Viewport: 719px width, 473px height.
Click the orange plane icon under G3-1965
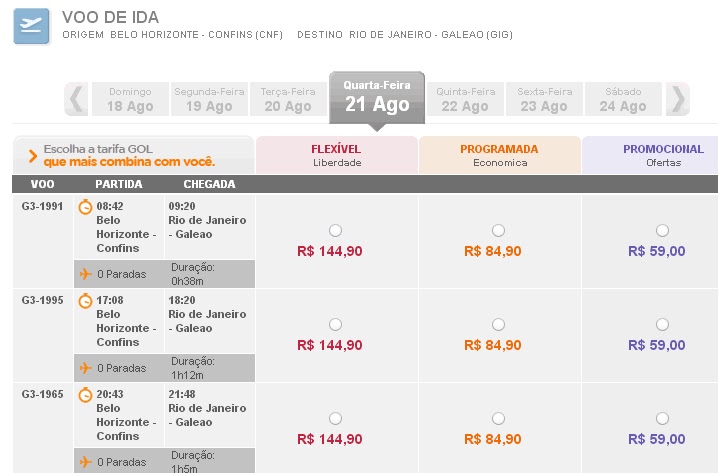click(85, 461)
